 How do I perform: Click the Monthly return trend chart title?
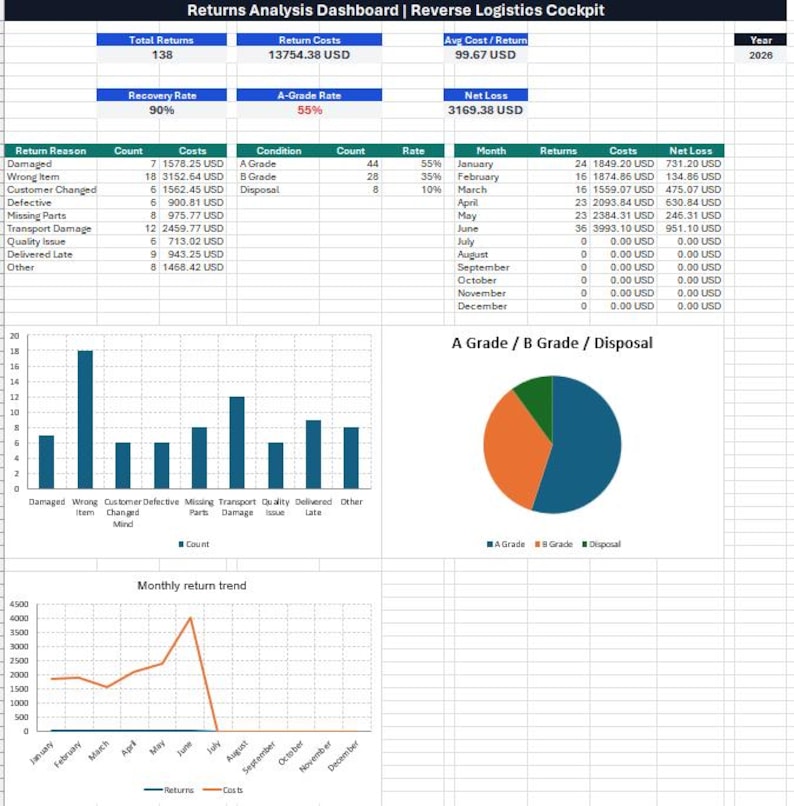click(192, 585)
